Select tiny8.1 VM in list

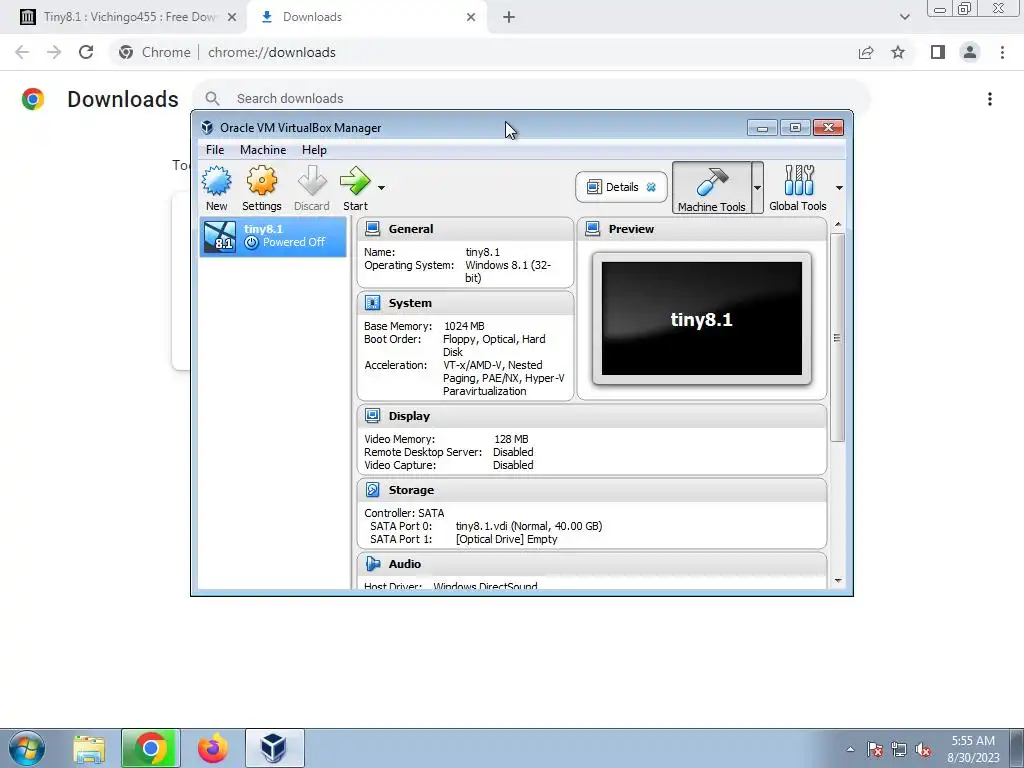[x=273, y=236]
